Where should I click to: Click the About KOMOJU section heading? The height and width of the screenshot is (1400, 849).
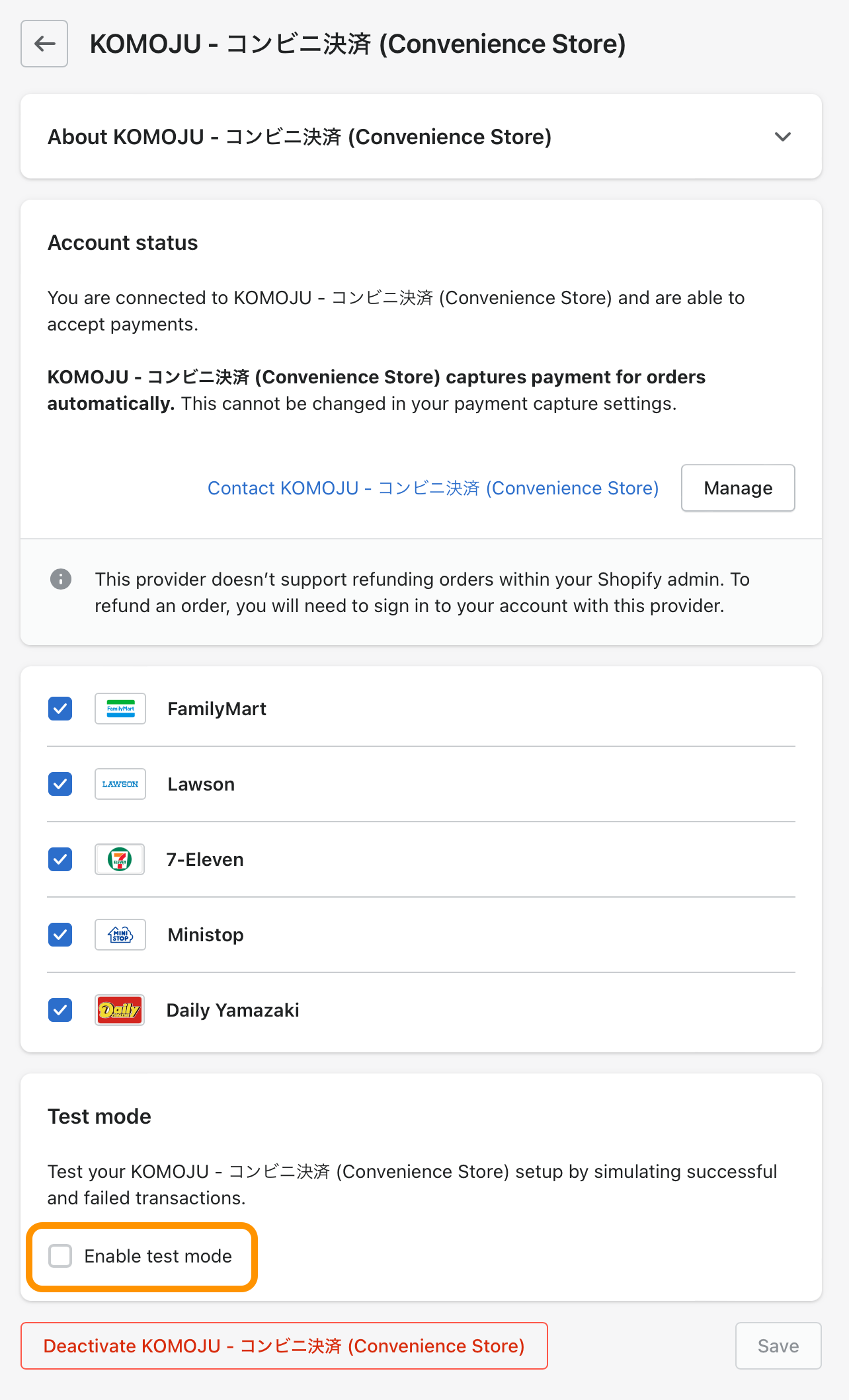coord(300,137)
